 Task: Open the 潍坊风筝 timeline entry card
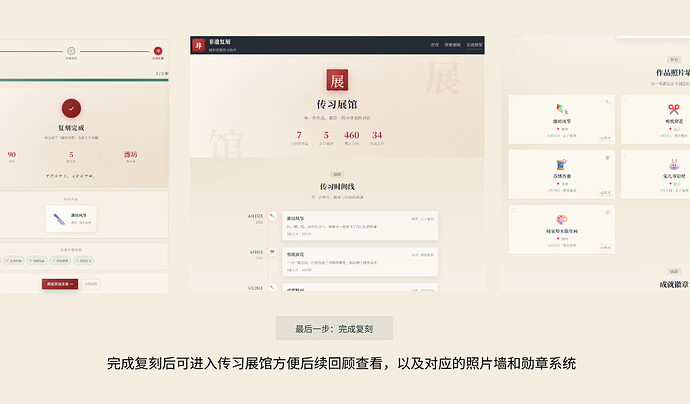[360, 226]
